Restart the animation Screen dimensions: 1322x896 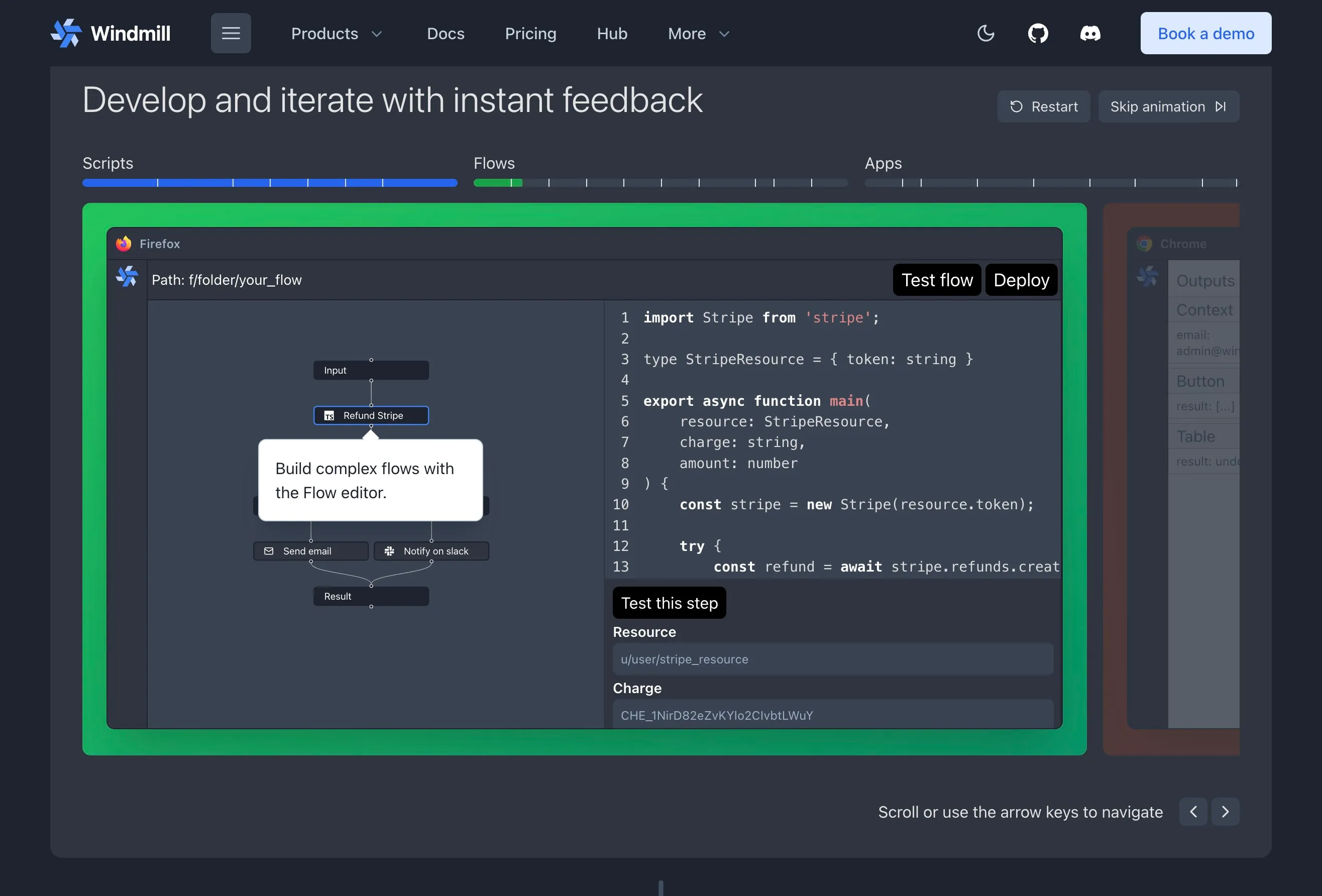point(1043,106)
